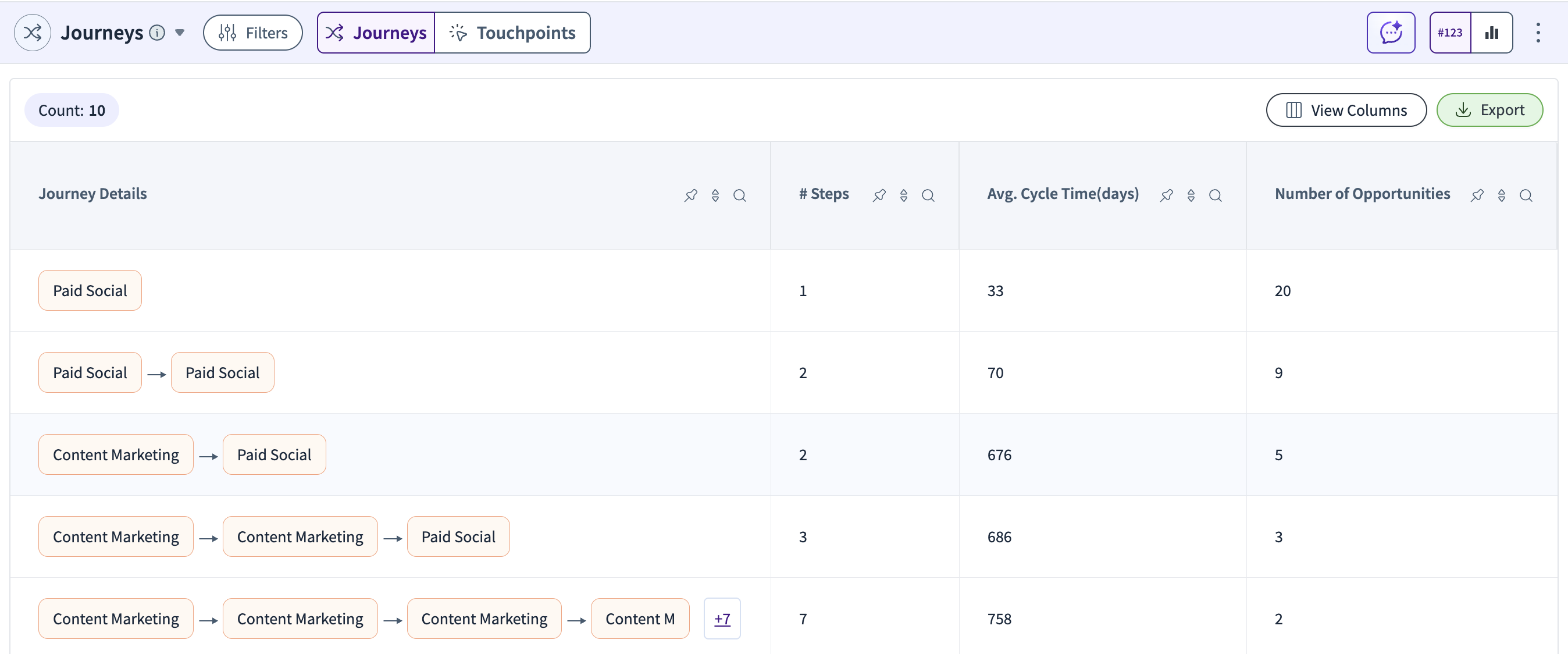Screen dimensions: 1568x654
Task: Switch to #123 numeric view
Action: pyautogui.click(x=1449, y=32)
